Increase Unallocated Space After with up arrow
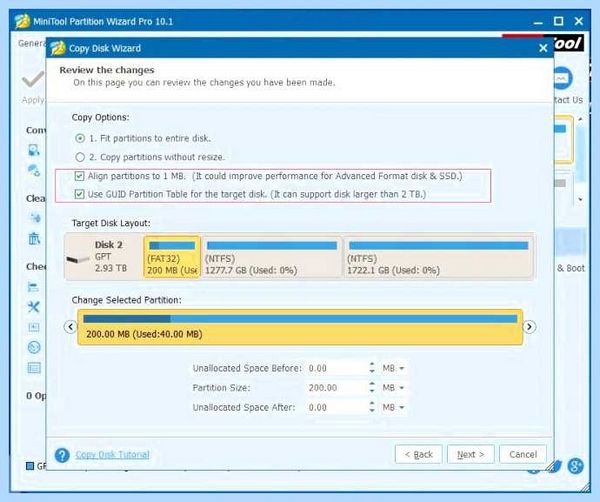This screenshot has height=502, width=600. [x=372, y=403]
